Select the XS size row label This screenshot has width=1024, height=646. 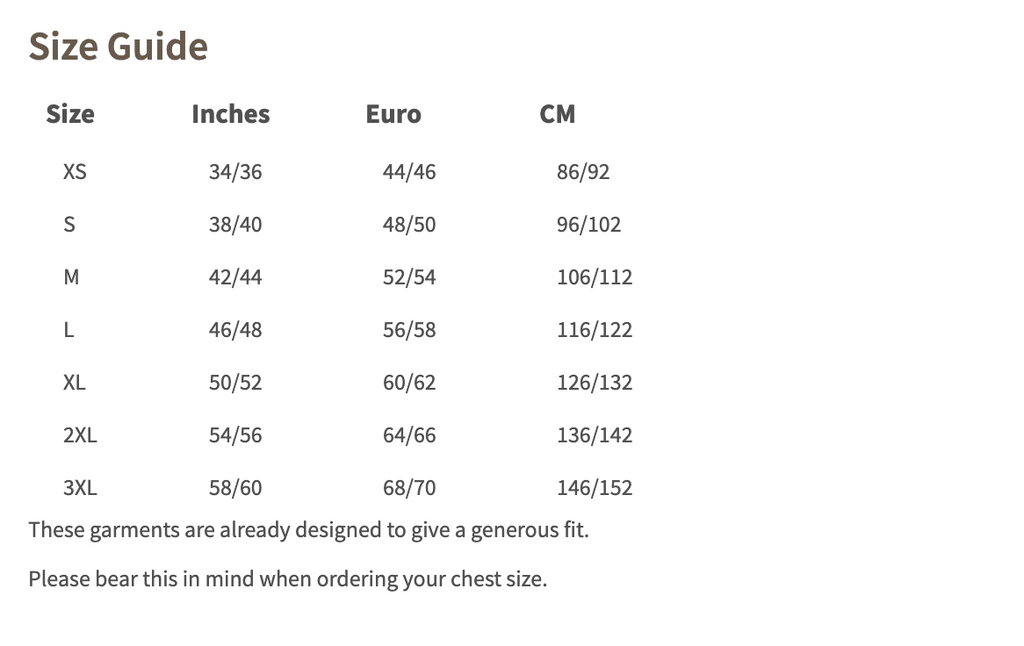(75, 172)
